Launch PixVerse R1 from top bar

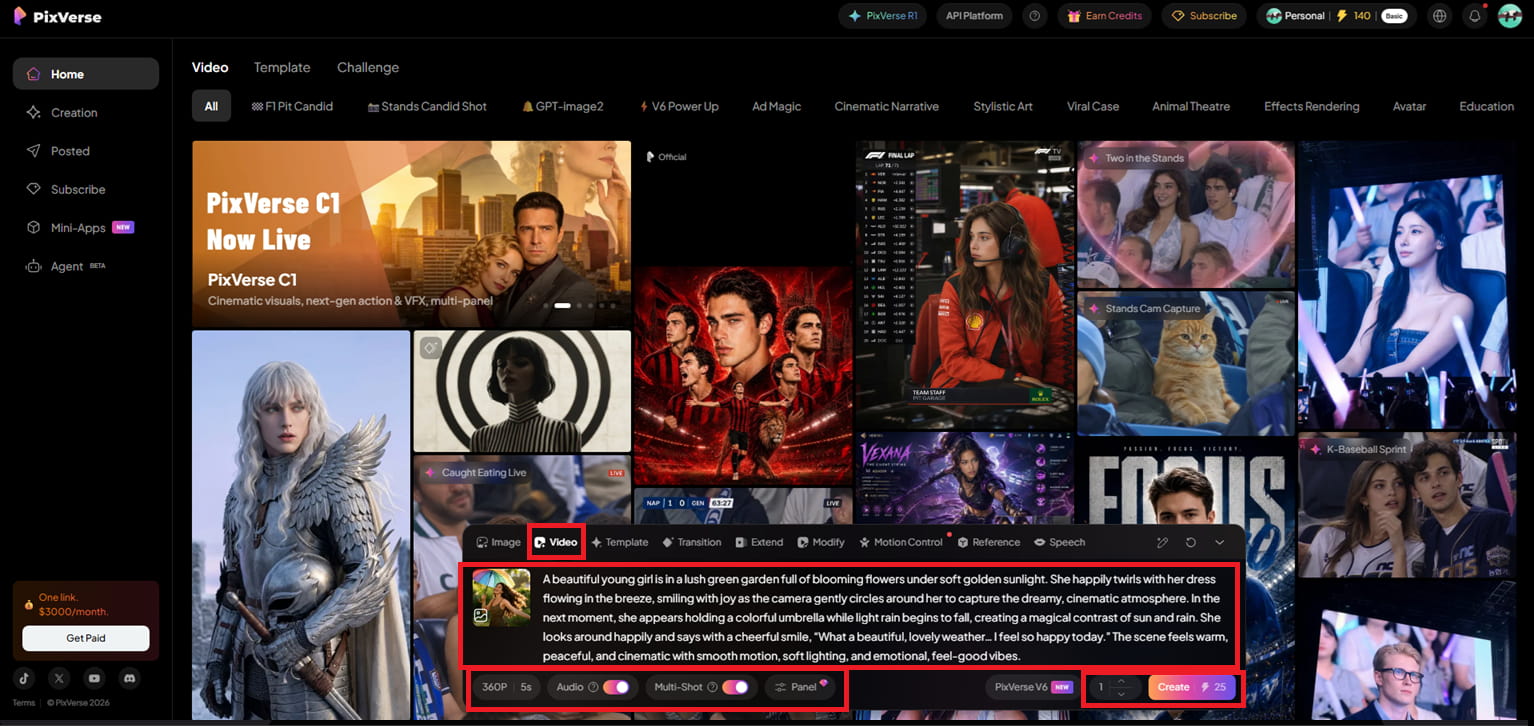tap(883, 16)
